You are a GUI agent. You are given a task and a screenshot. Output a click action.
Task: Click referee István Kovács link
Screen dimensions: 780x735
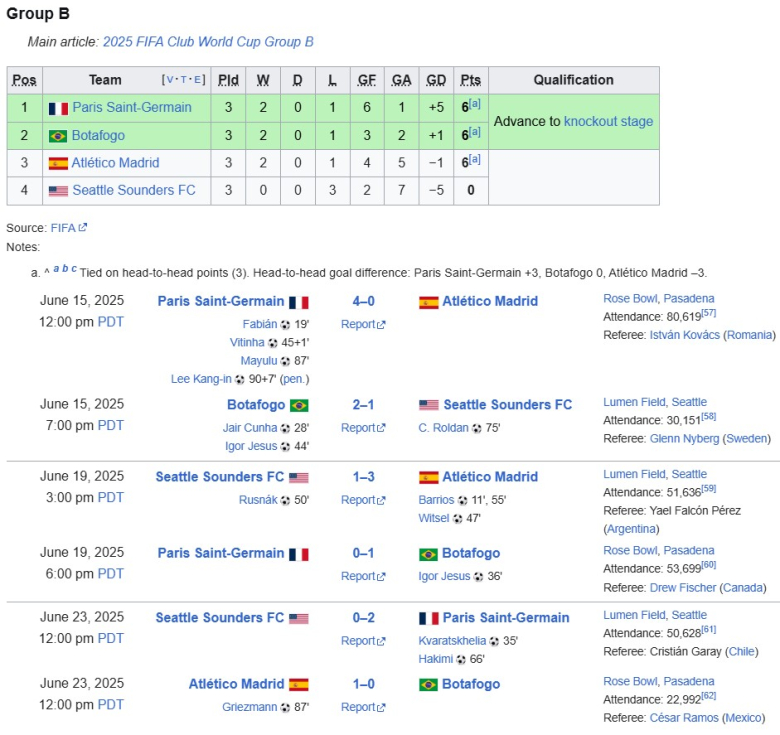[x=684, y=335]
